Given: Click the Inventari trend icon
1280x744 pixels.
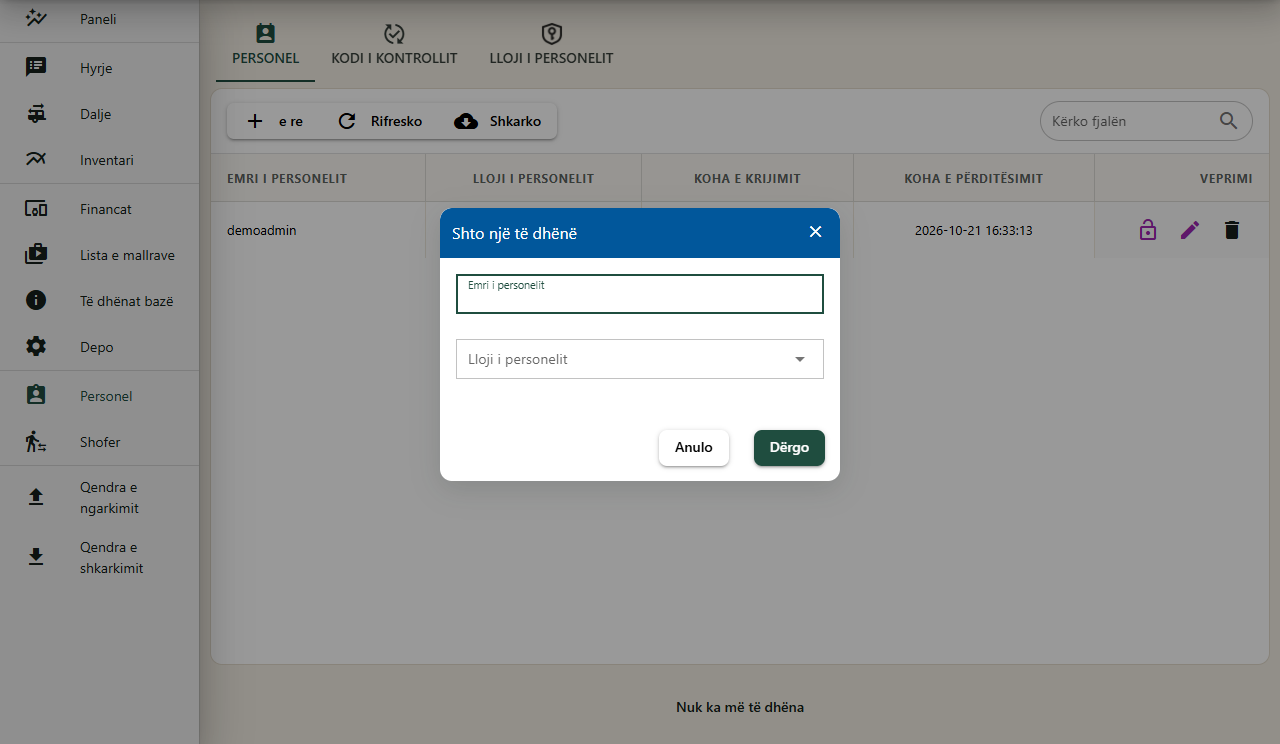Looking at the screenshot, I should click(36, 160).
